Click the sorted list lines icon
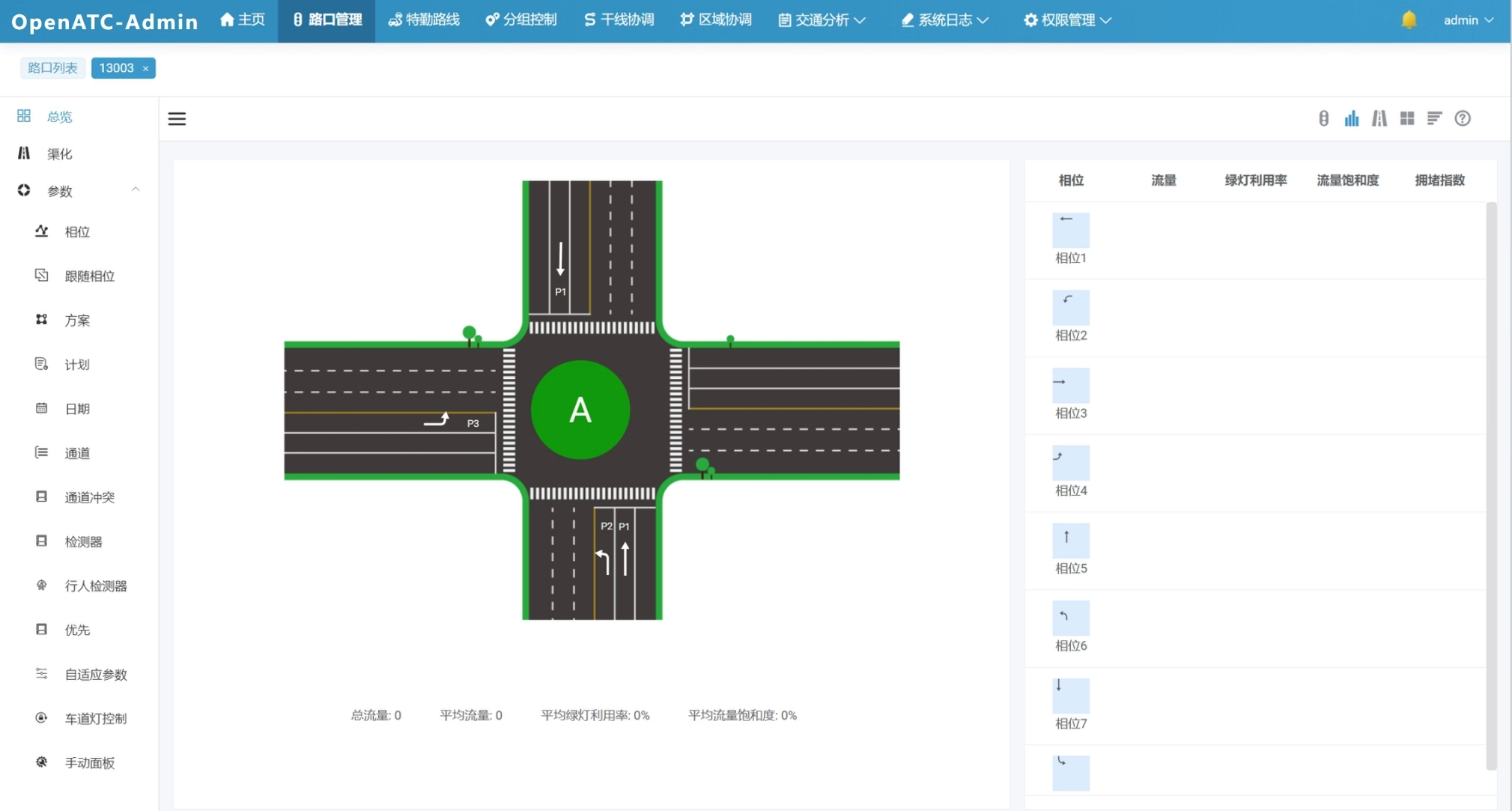The height and width of the screenshot is (811, 1512). 1434,118
